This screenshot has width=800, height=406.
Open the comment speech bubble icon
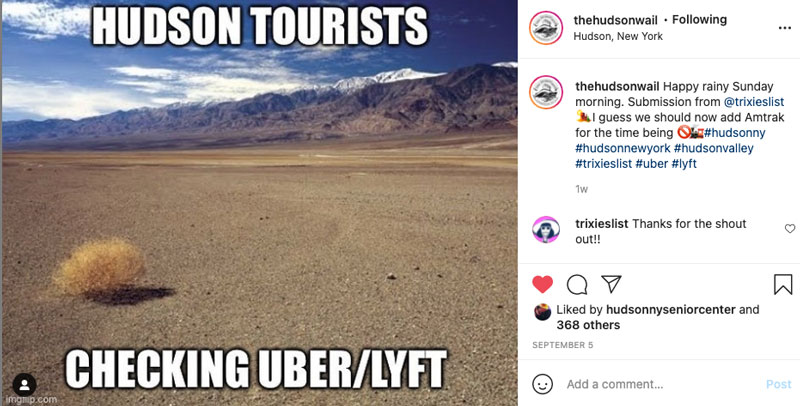coord(577,285)
